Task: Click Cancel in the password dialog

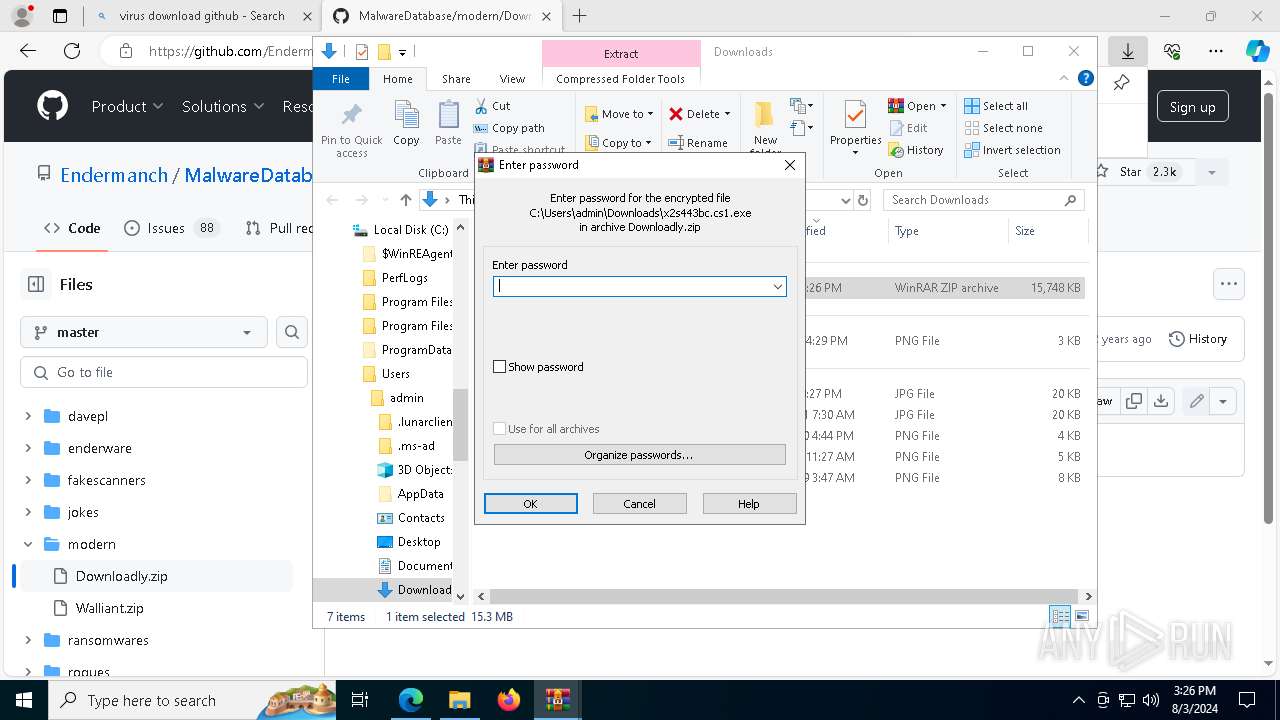Action: point(640,504)
